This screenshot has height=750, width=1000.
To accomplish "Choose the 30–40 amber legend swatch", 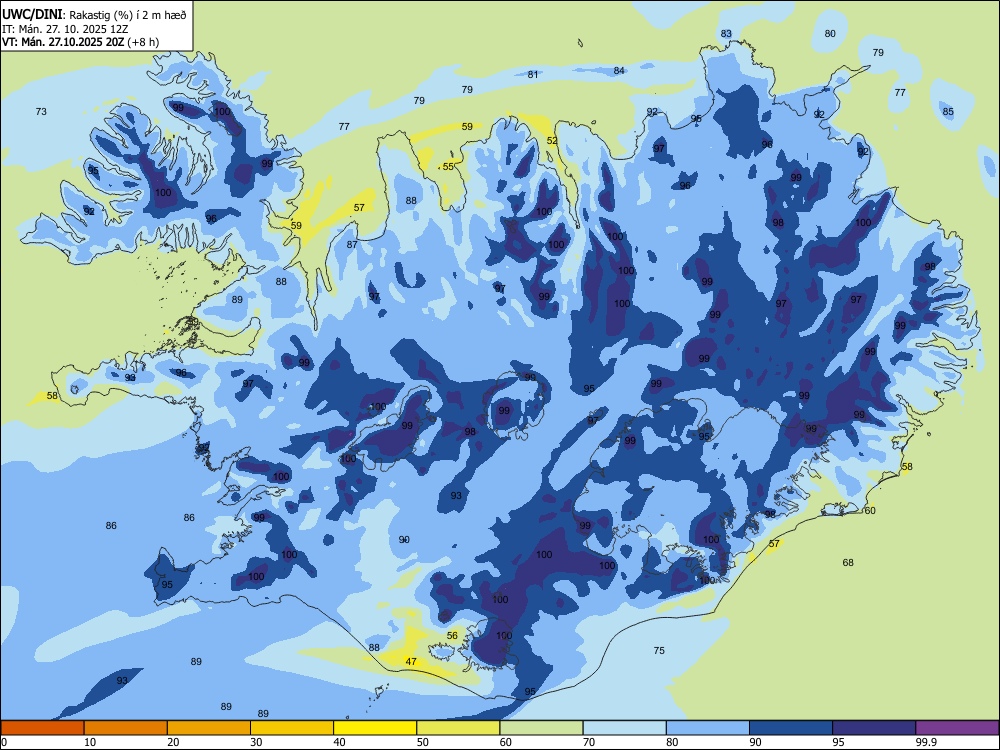I will click(292, 728).
